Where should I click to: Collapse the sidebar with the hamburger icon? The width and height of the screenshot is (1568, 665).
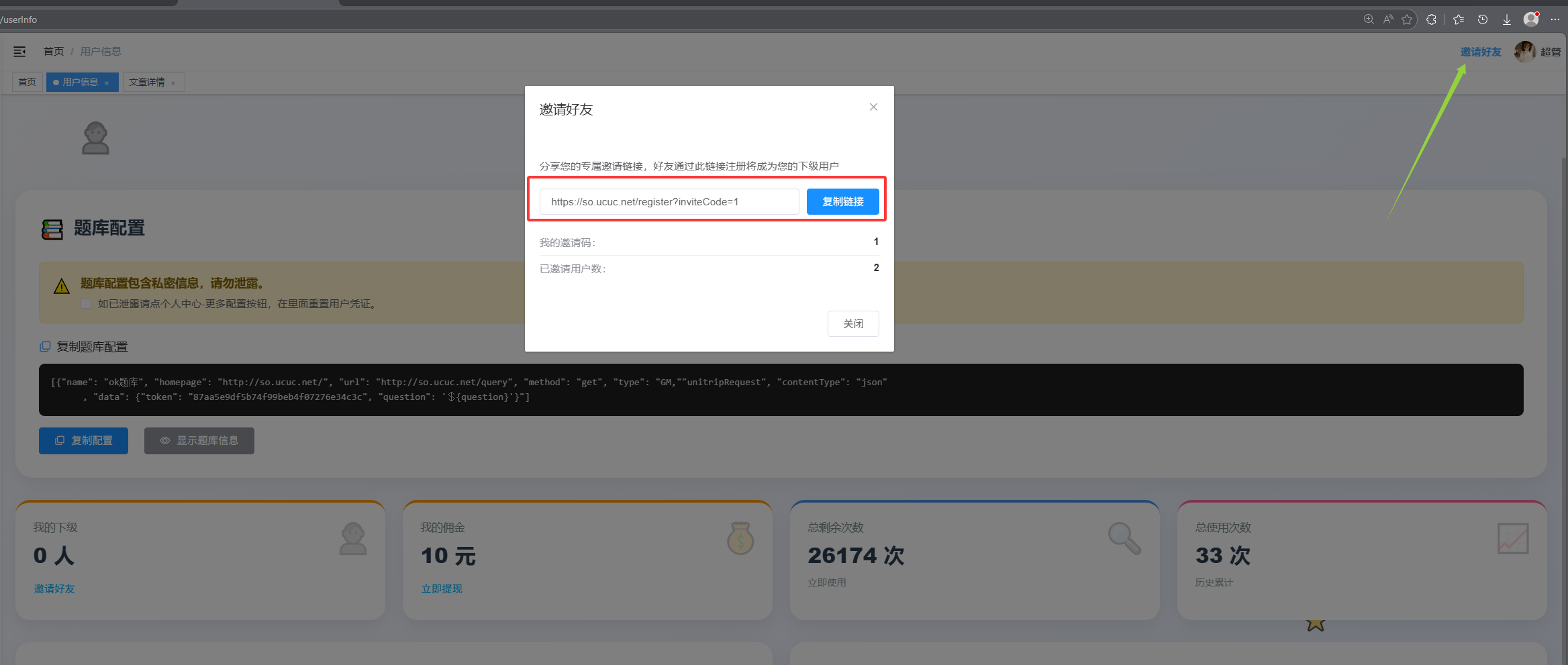coord(19,52)
